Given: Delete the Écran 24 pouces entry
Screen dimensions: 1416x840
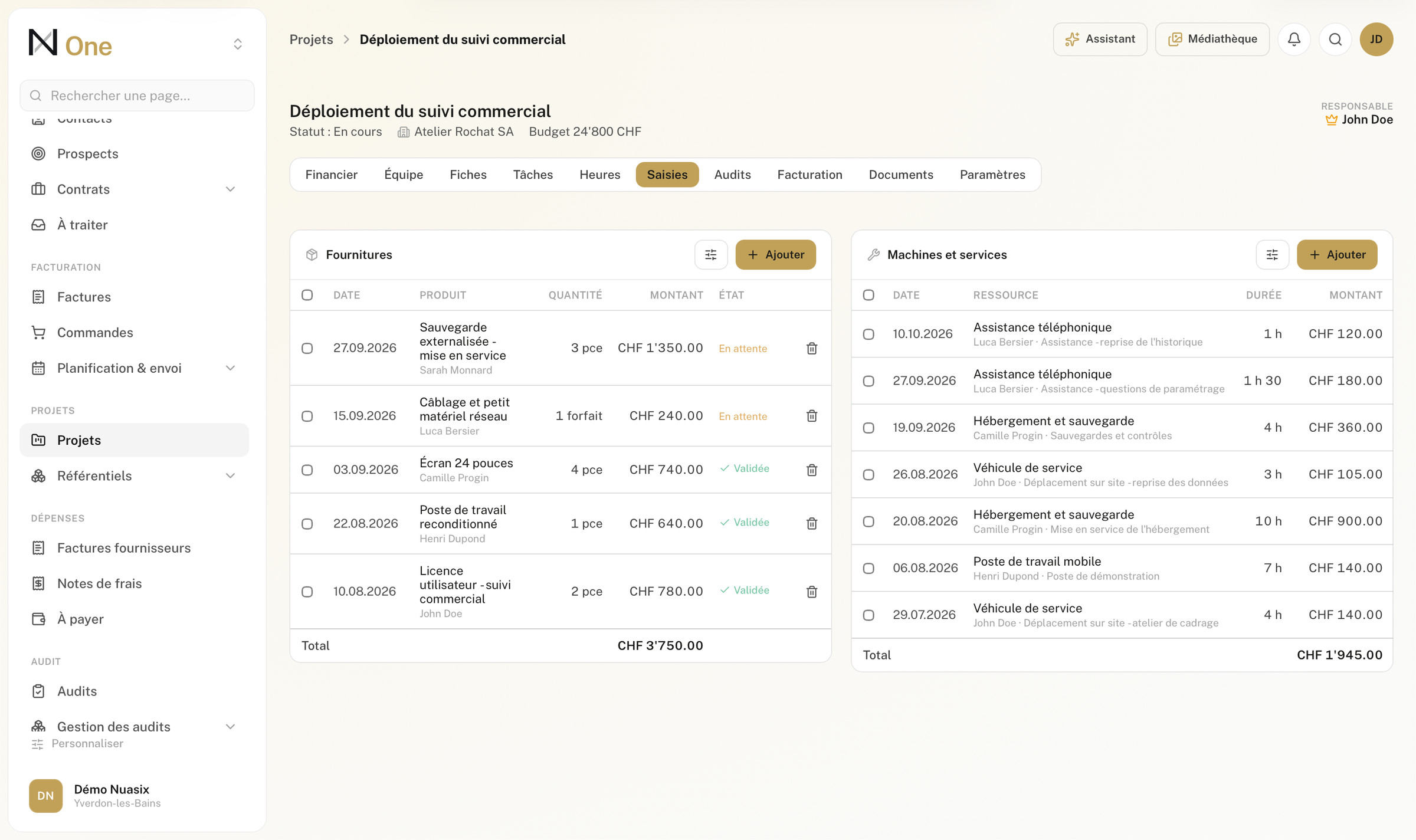Looking at the screenshot, I should [x=812, y=470].
